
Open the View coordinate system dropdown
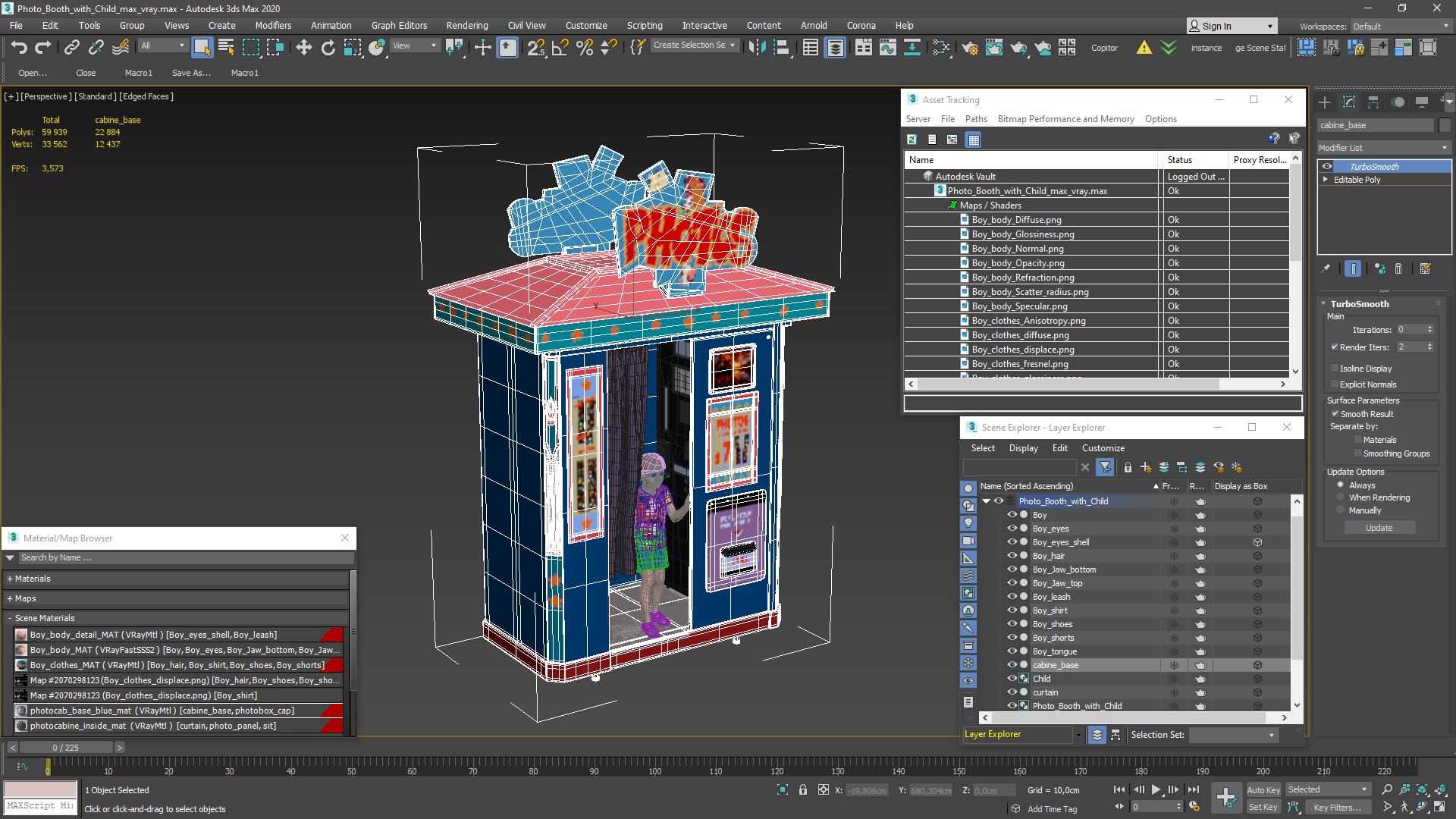(414, 45)
